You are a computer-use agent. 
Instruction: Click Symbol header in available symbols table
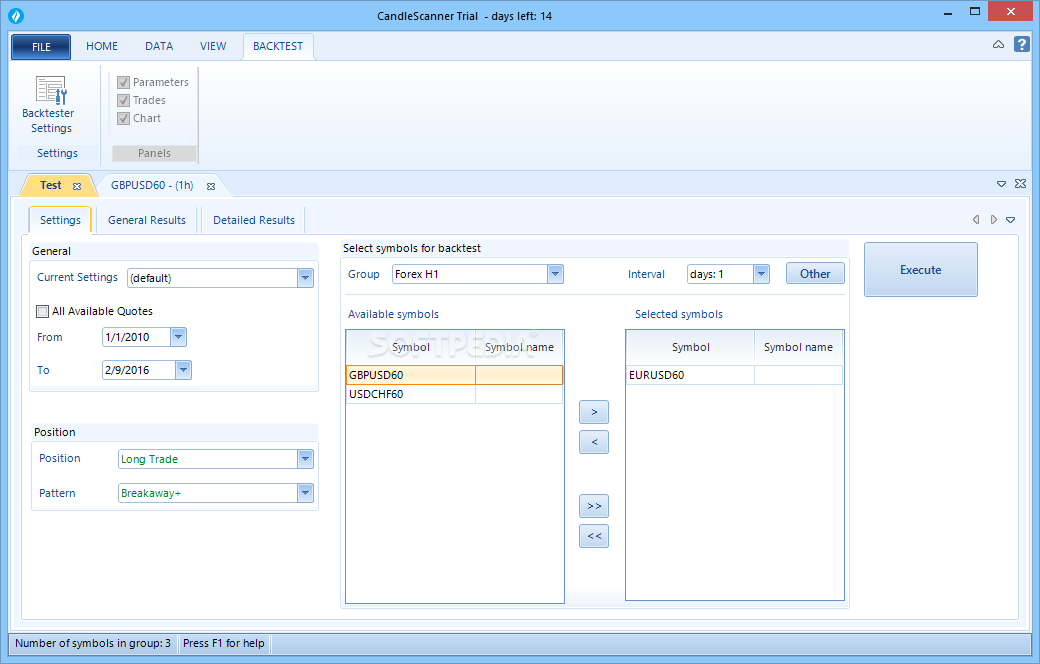pyautogui.click(x=411, y=347)
